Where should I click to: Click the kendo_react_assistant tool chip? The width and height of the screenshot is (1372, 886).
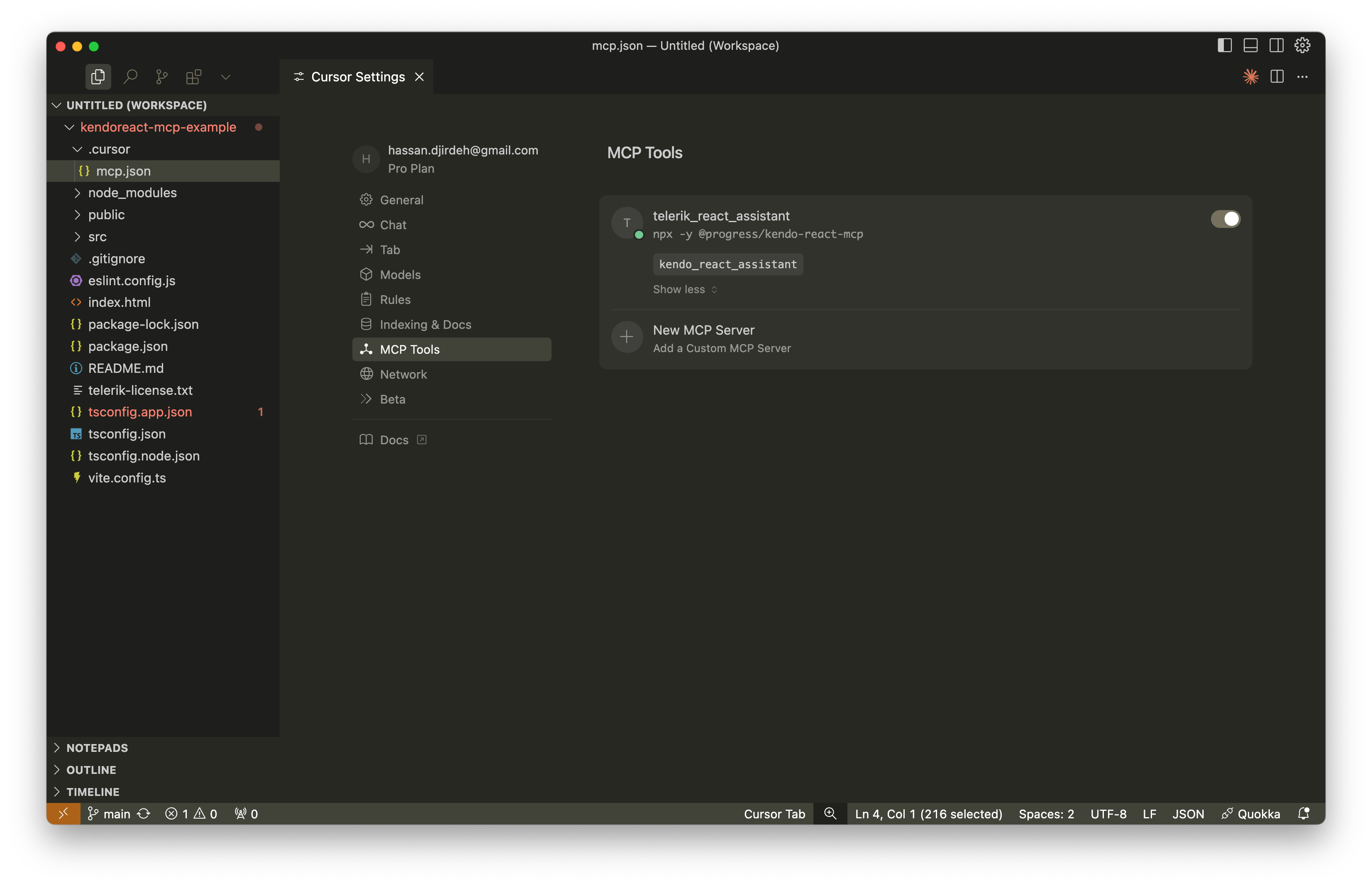728,264
